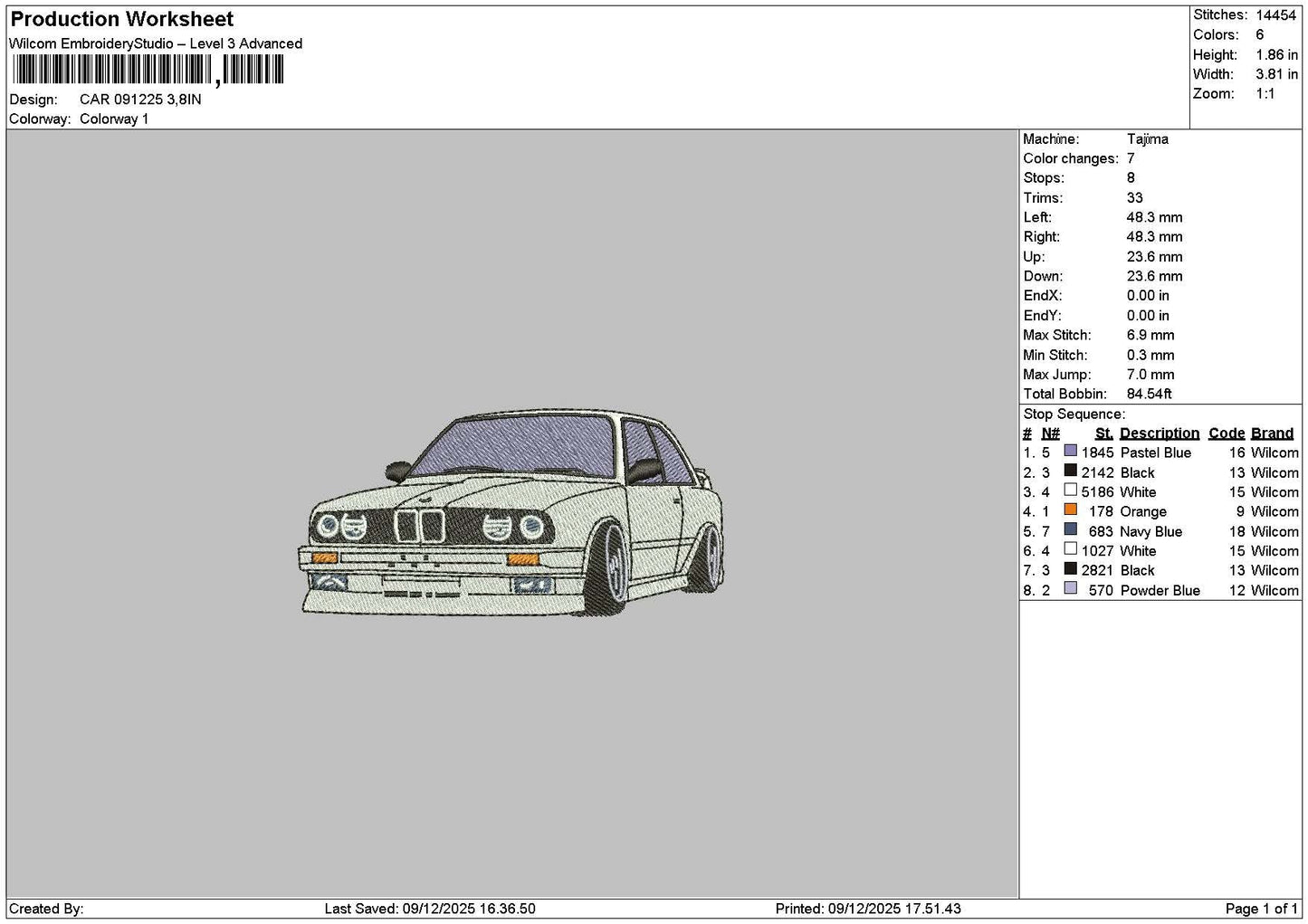Click the White swatch beside stitch count 1027

click(1070, 548)
